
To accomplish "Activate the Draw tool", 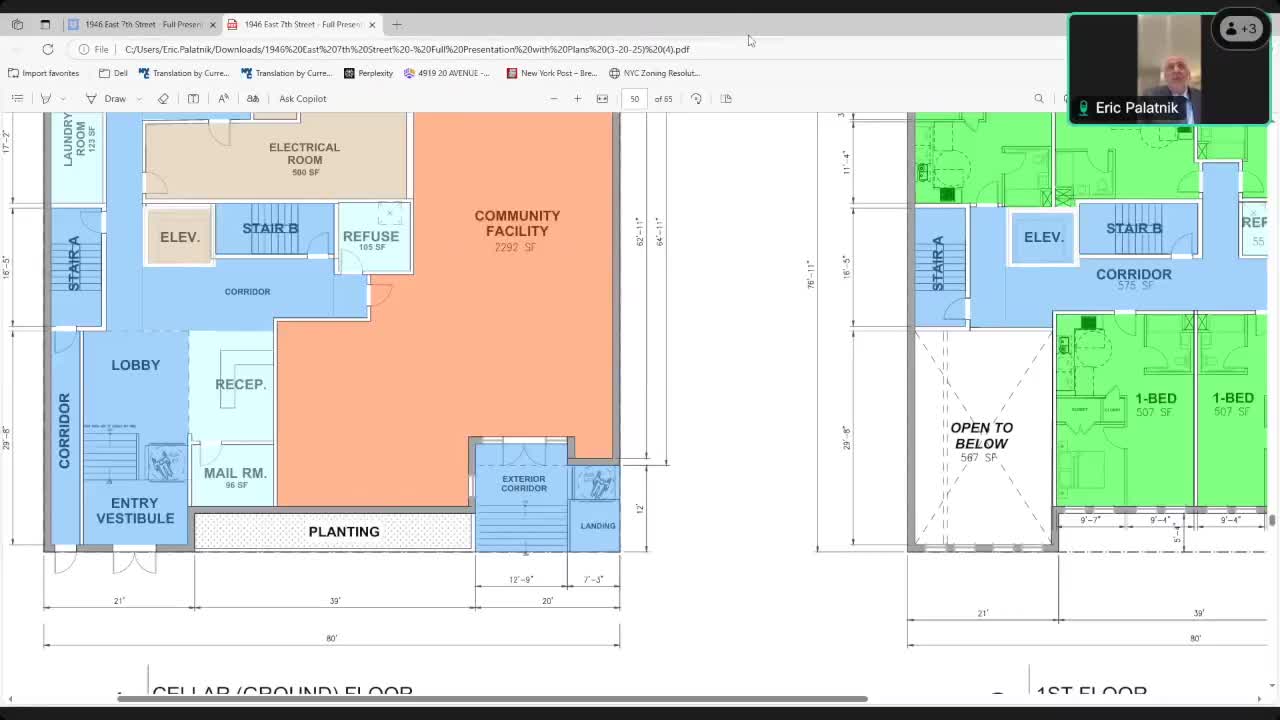I will [106, 98].
